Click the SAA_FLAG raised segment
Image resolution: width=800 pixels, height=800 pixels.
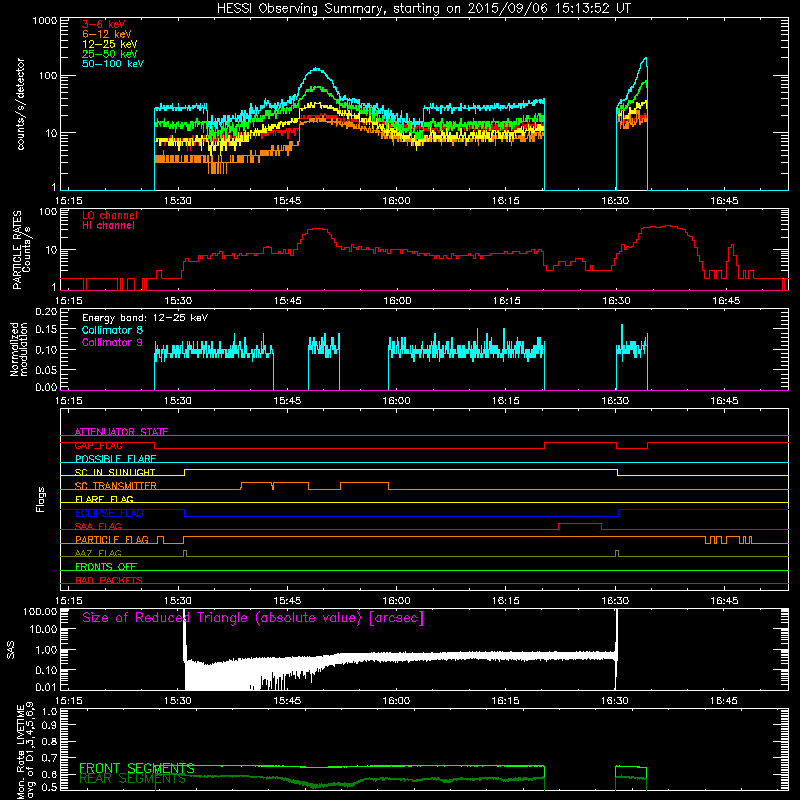580,523
